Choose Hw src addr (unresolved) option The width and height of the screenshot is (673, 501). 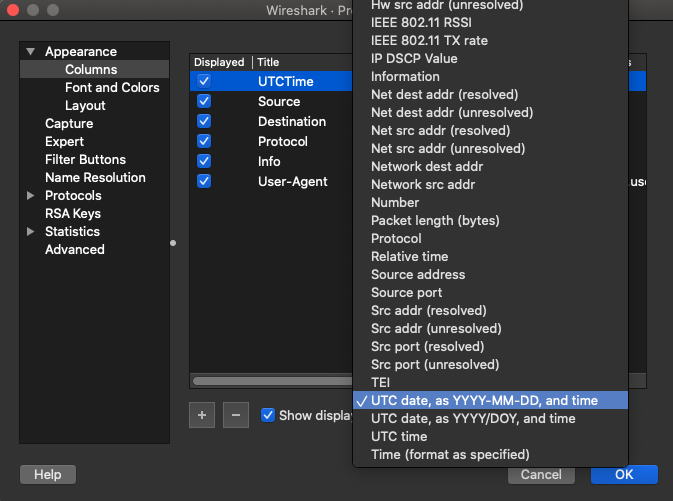(490, 5)
